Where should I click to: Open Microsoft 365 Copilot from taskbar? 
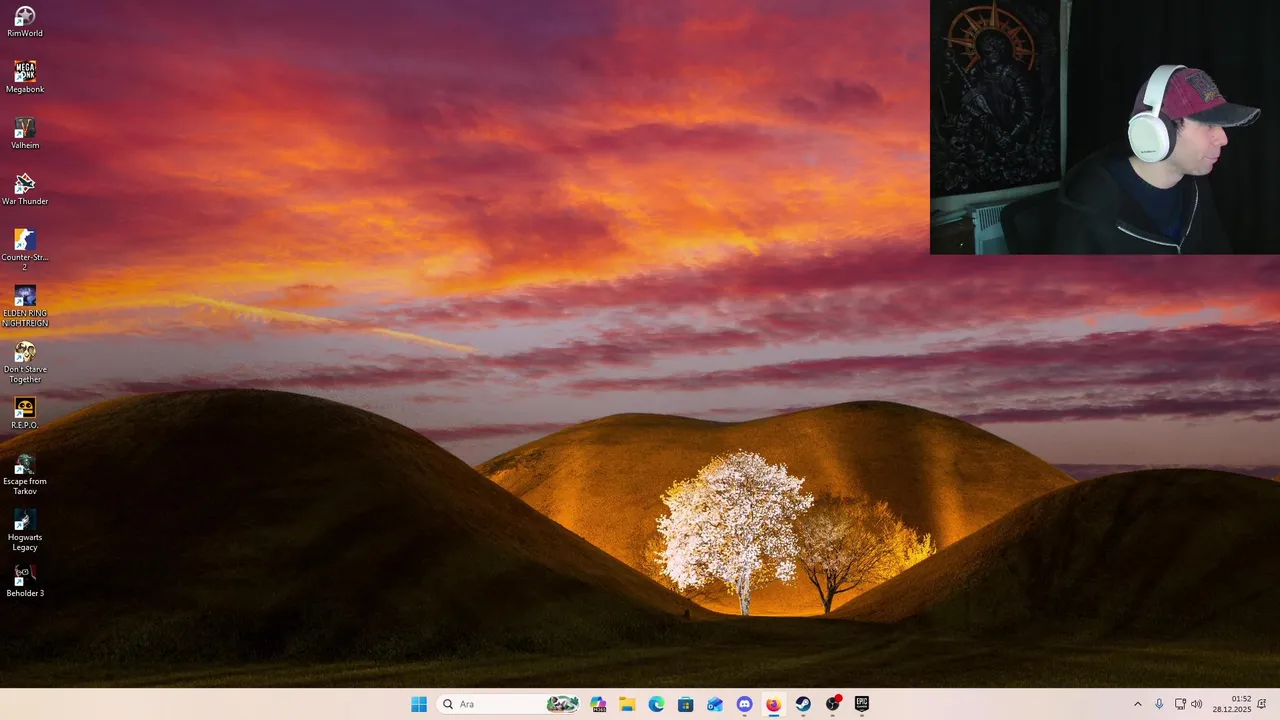598,704
